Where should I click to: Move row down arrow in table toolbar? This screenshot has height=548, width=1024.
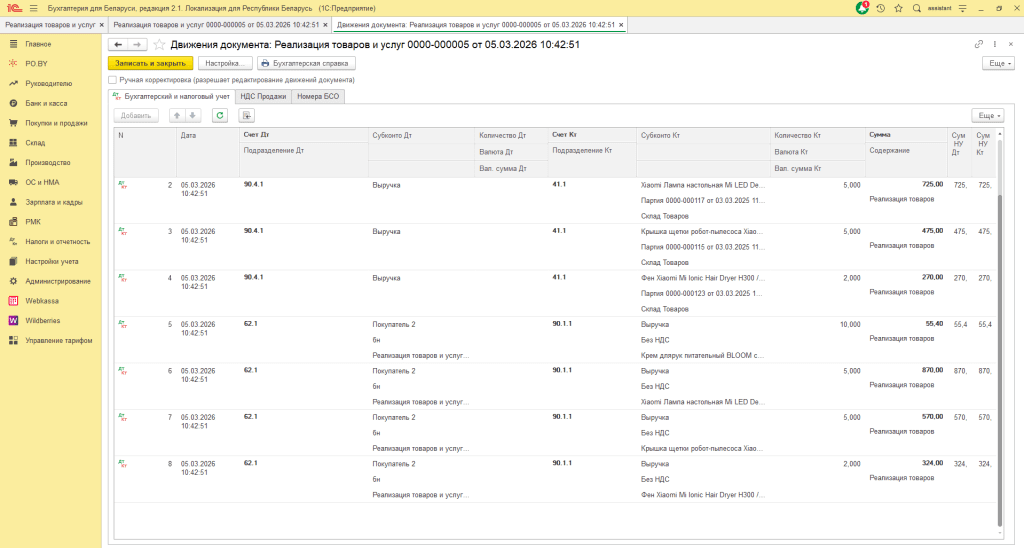(193, 116)
